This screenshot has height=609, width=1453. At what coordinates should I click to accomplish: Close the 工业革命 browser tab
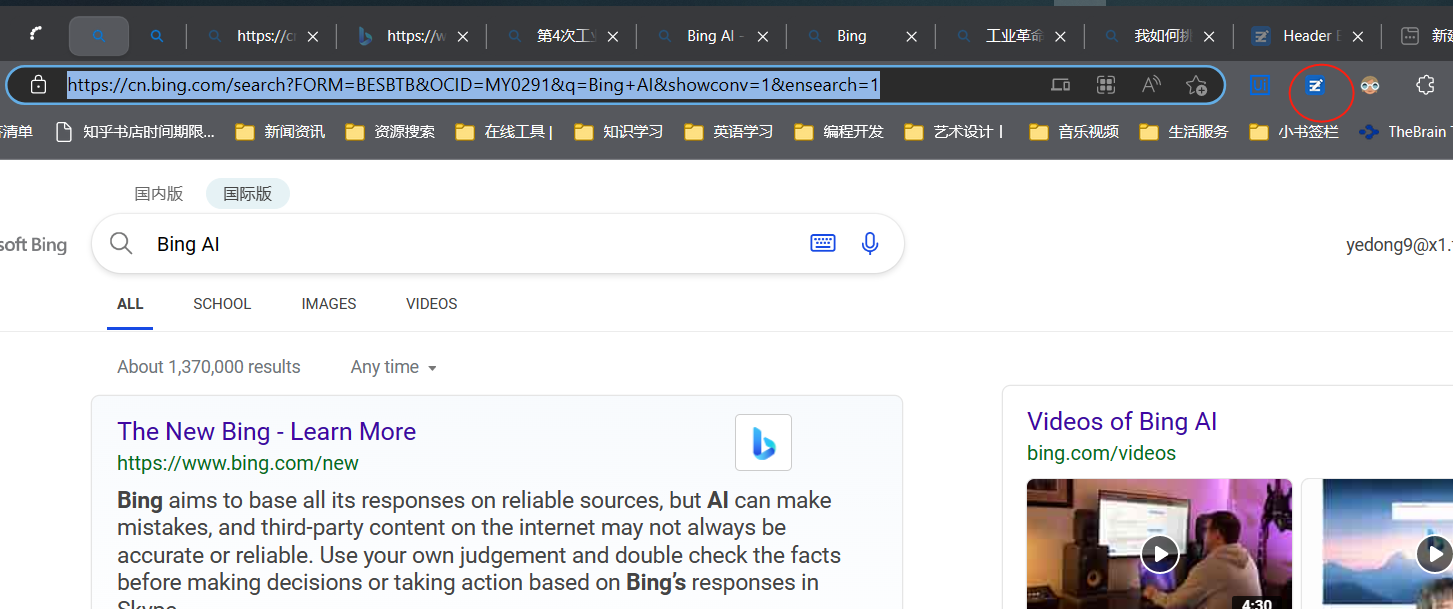[x=1061, y=36]
